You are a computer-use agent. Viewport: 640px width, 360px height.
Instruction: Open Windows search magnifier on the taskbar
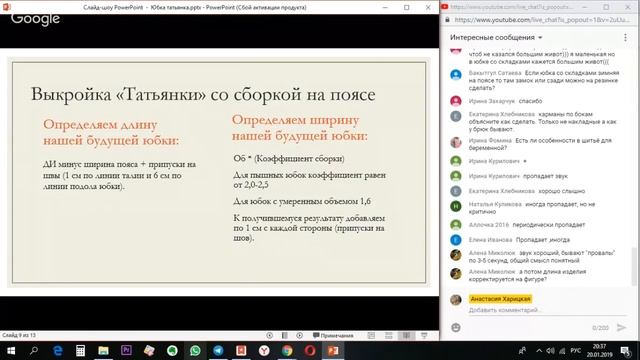coord(34,351)
